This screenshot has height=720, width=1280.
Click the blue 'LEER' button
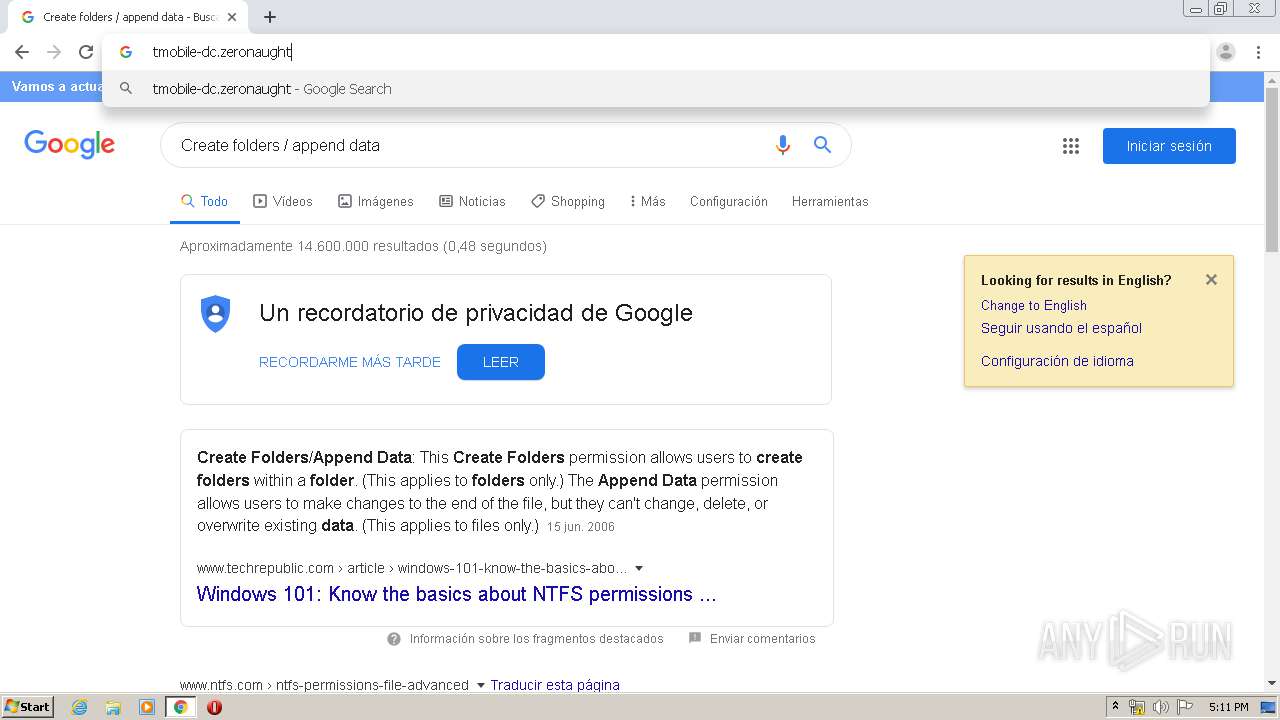501,362
